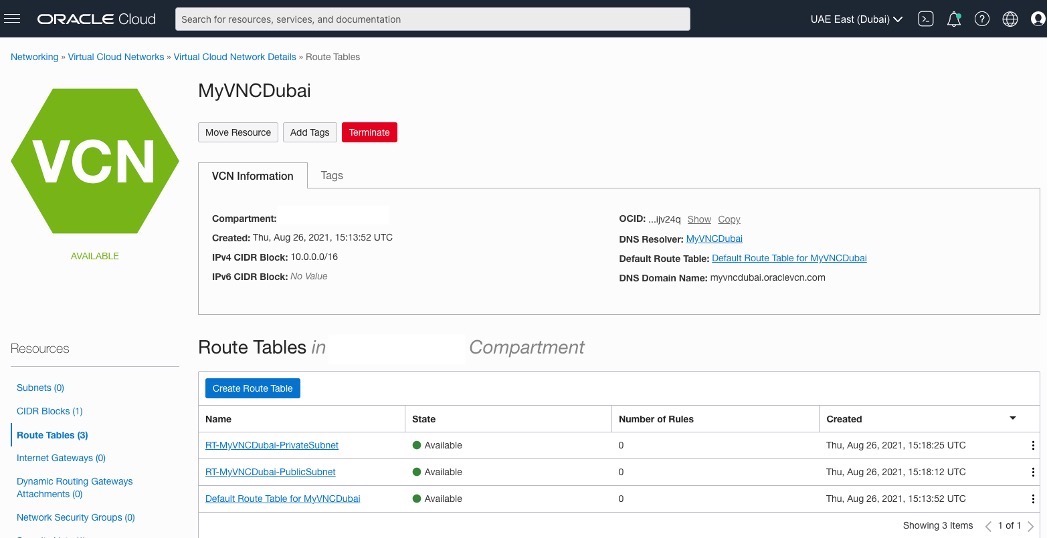Select Internet Gateways (0) in Resources
This screenshot has width=1048, height=538.
pyautogui.click(x=61, y=458)
